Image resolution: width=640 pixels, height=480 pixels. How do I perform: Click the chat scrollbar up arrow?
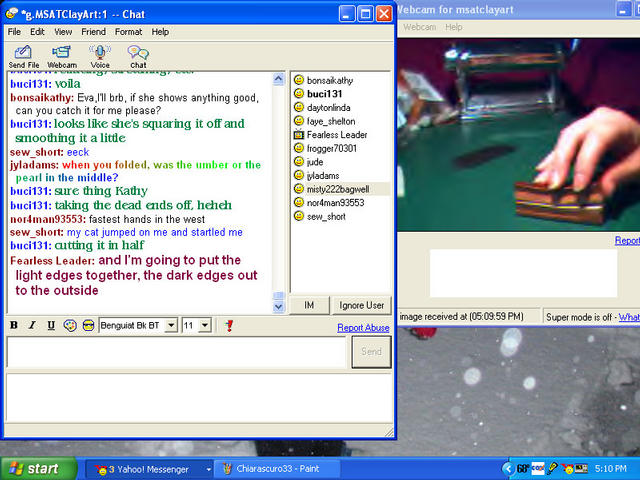278,79
